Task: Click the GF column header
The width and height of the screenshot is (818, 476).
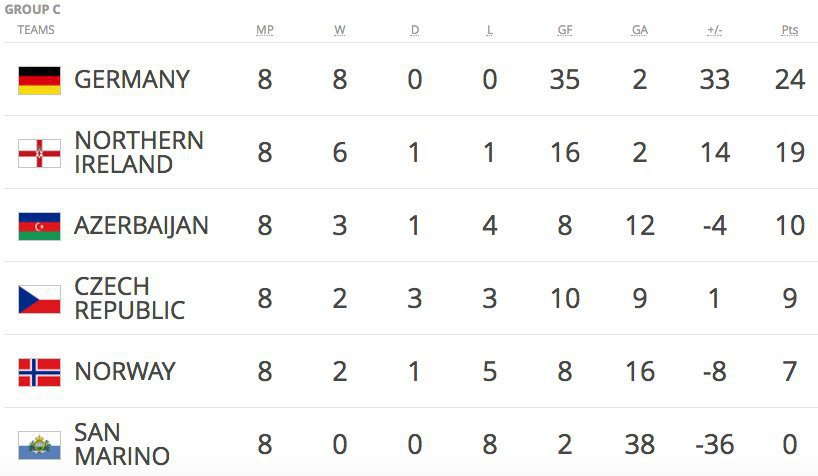Action: [565, 30]
